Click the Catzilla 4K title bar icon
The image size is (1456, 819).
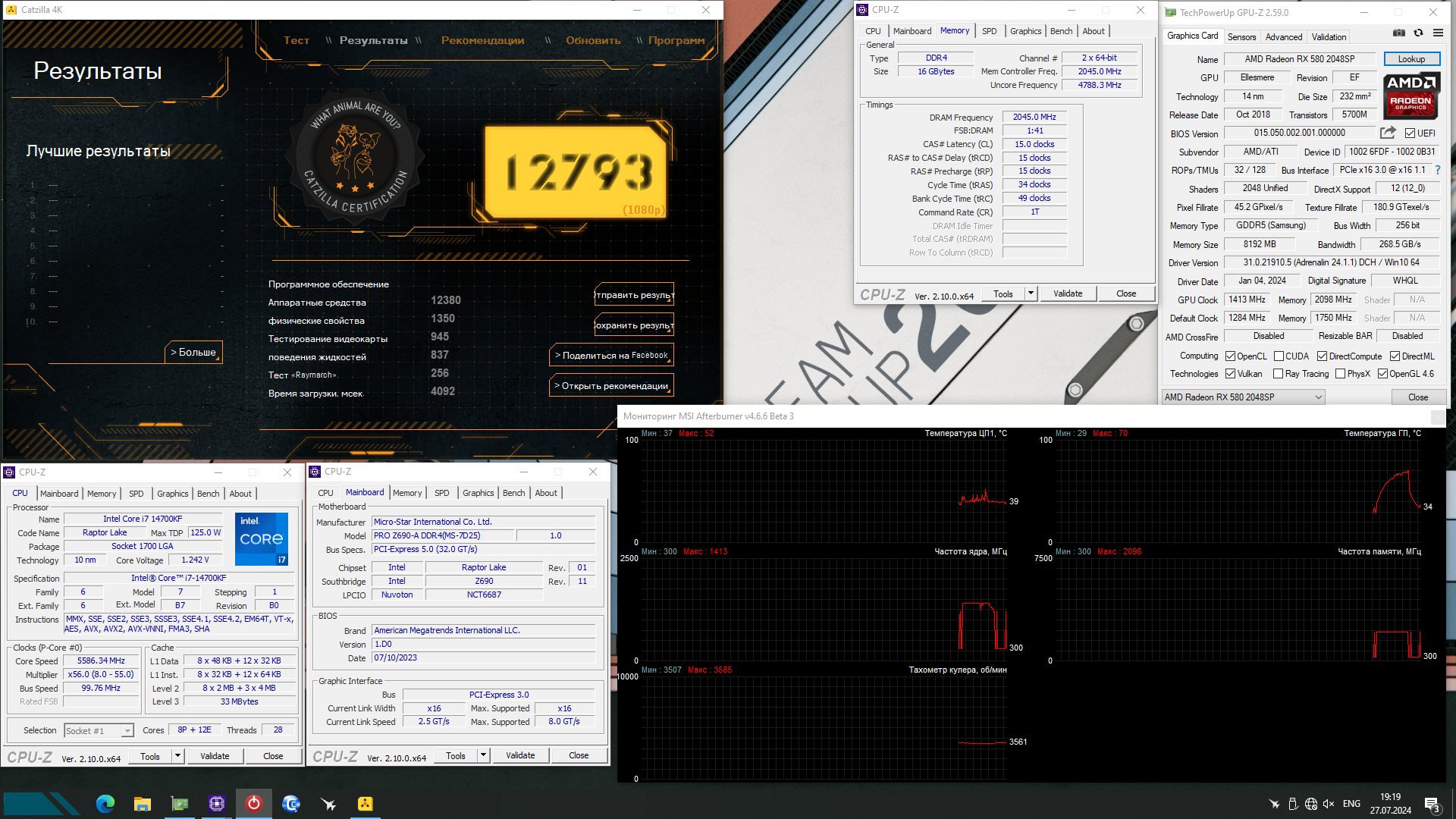tap(11, 10)
